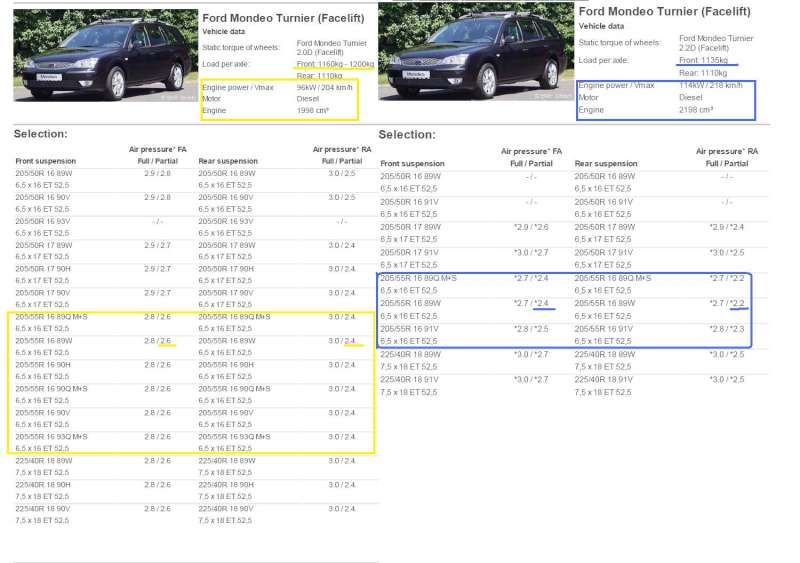Select 205/50R 16 93V in left front suspension column

(42, 221)
